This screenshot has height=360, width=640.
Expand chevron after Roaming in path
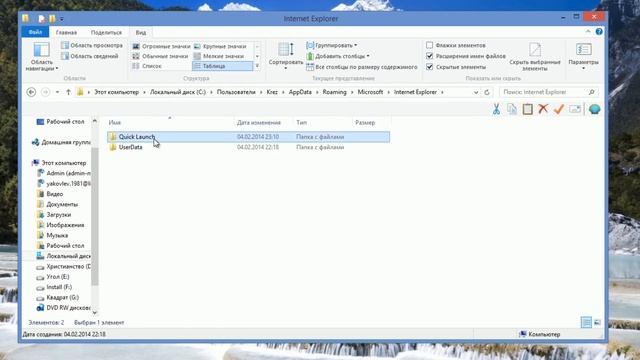[352, 92]
